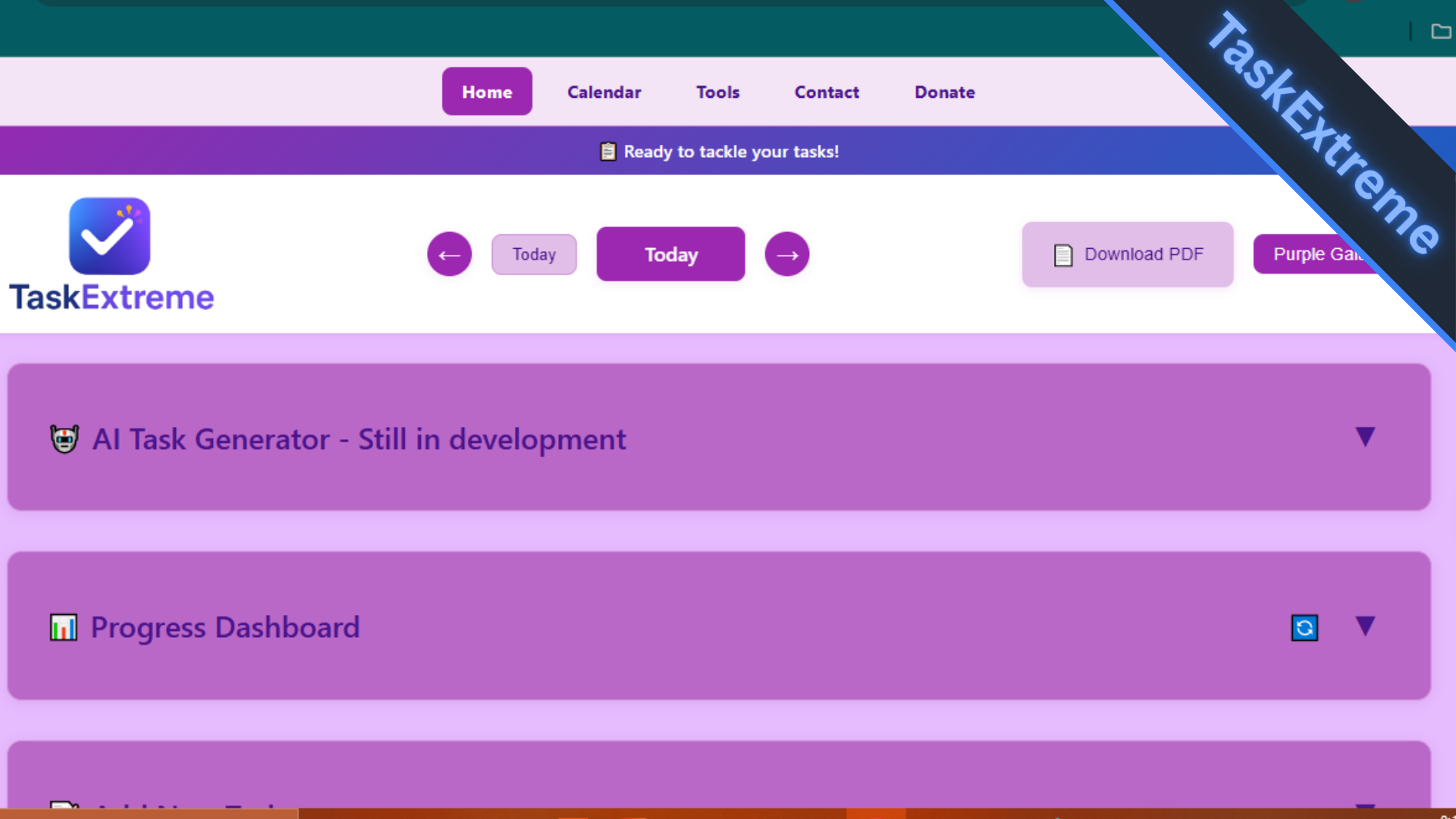Viewport: 1456px width, 819px height.
Task: Open the Calendar page
Action: (604, 92)
